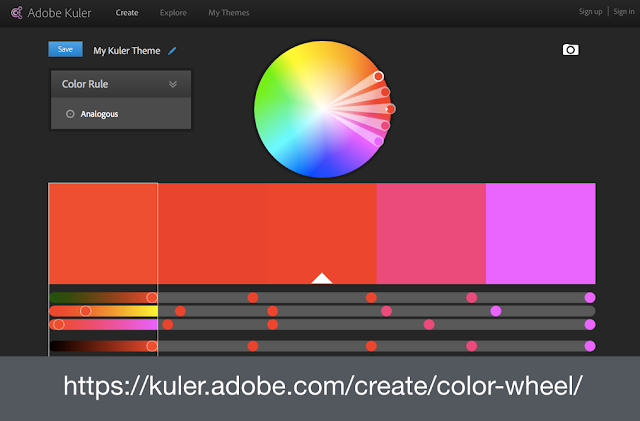Click the violet handle on the second slider row
Screen dimensions: 640x421
pyautogui.click(x=496, y=311)
